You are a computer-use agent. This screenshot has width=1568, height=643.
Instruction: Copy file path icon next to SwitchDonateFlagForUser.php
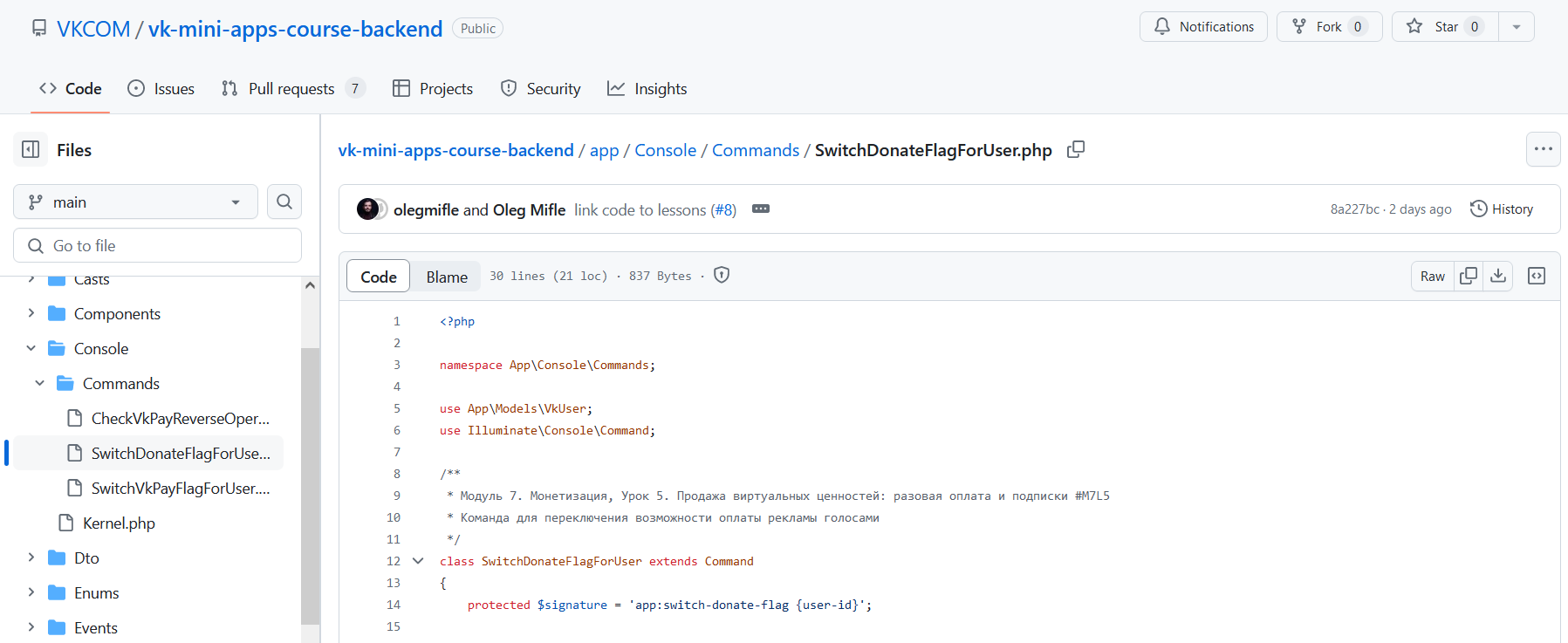pos(1076,149)
